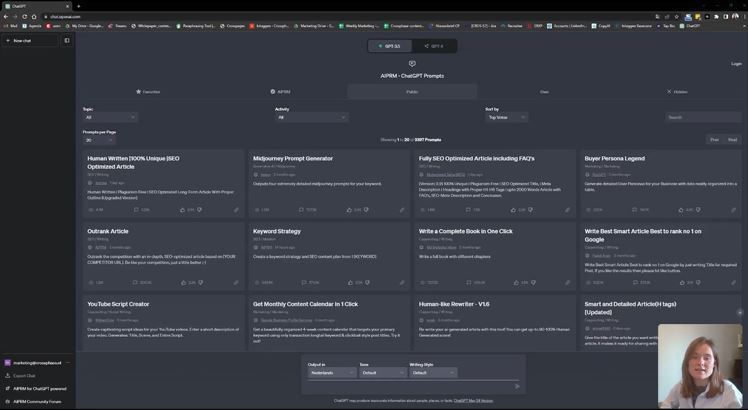
Task: Open the Output in language dropdown
Action: pyautogui.click(x=331, y=372)
